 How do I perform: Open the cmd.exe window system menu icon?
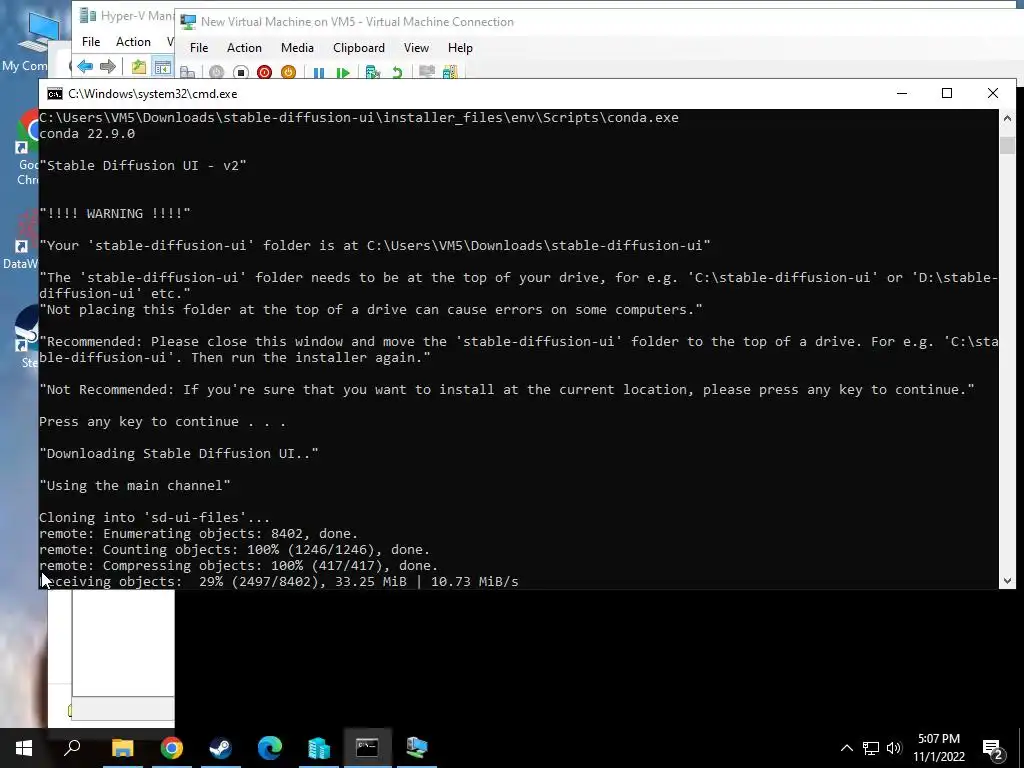[55, 94]
